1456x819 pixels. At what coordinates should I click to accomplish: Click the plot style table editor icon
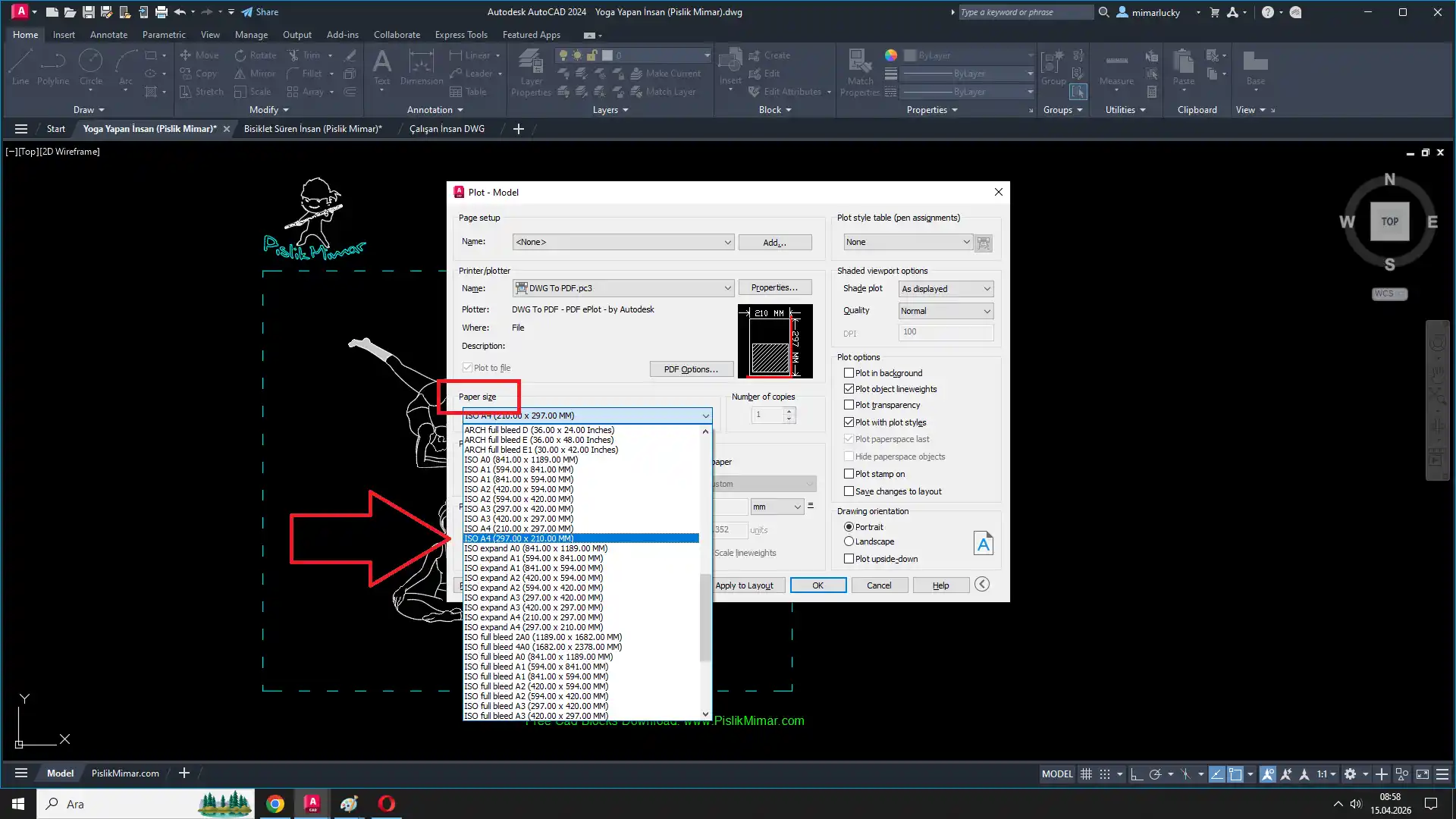coord(983,243)
